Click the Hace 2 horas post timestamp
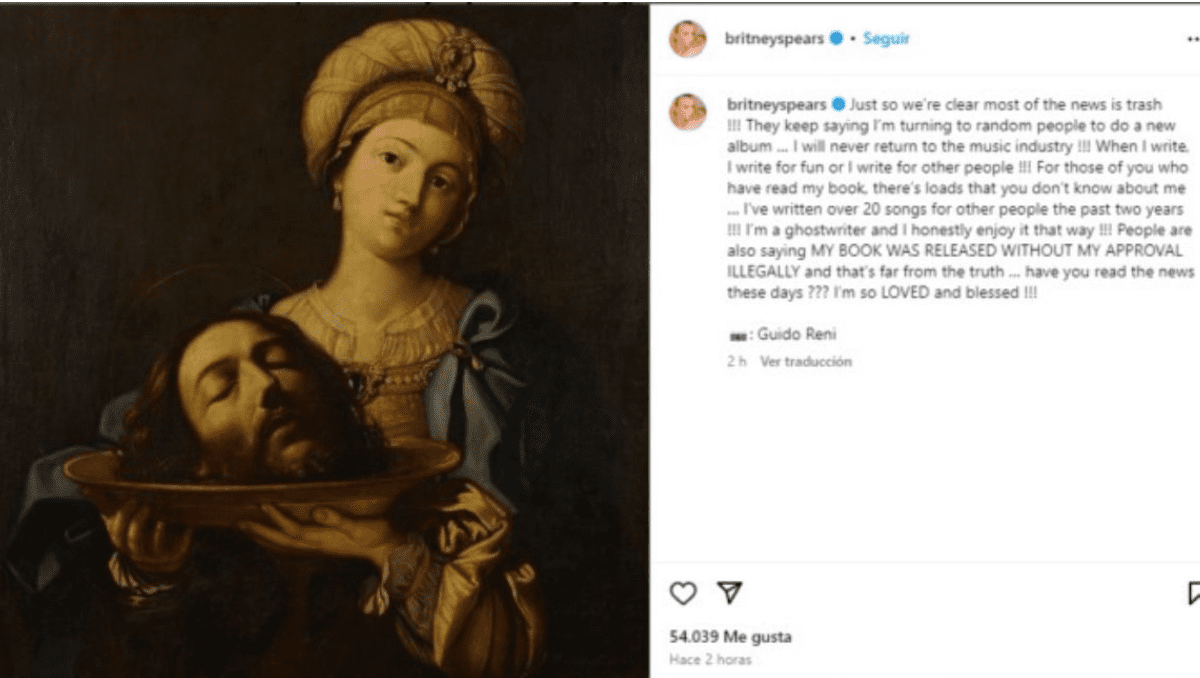The width and height of the screenshot is (1200, 678). [x=710, y=660]
